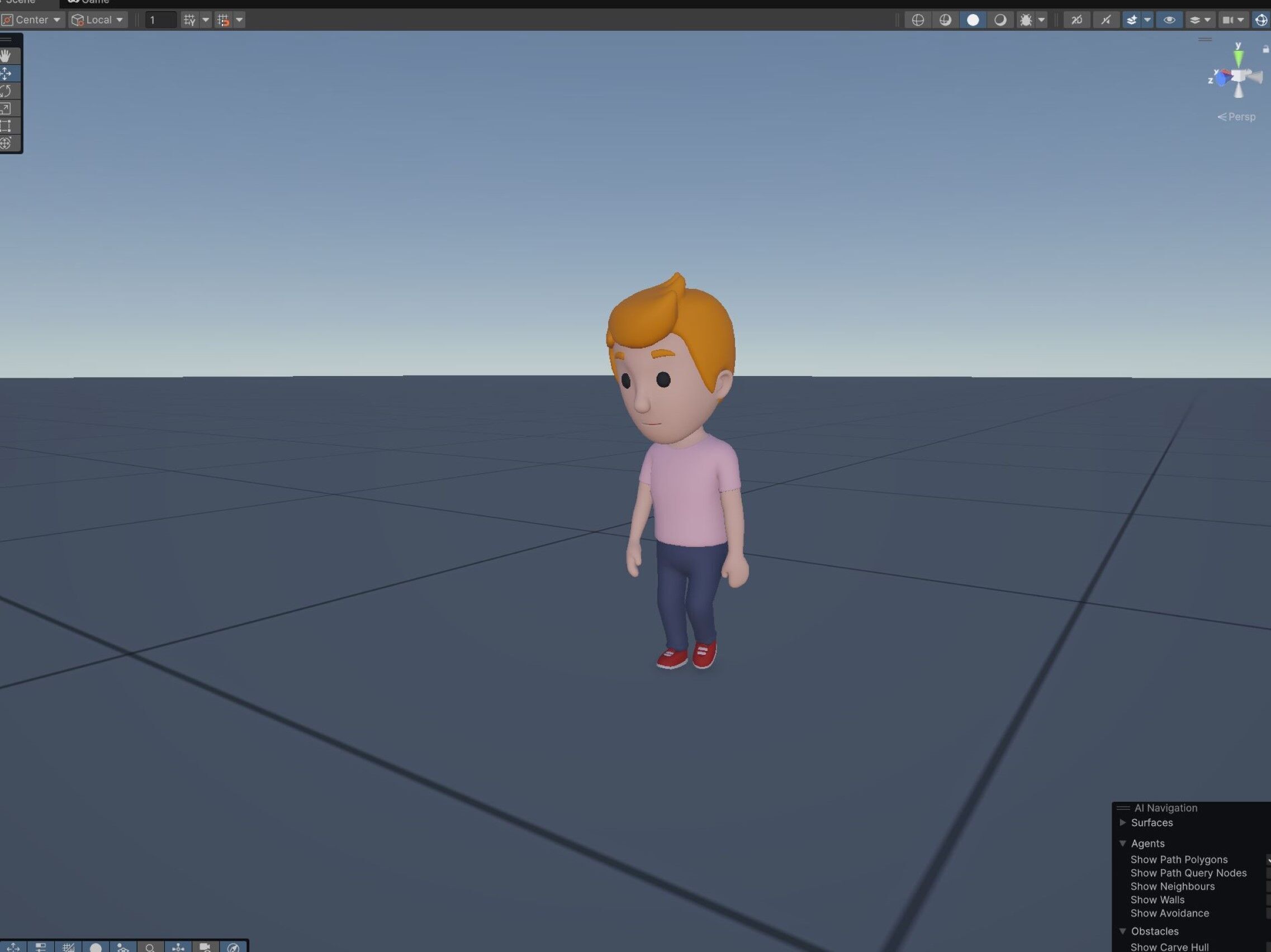The height and width of the screenshot is (952, 1271).
Task: Open scene camera dropdown arrow
Action: coord(1241,20)
